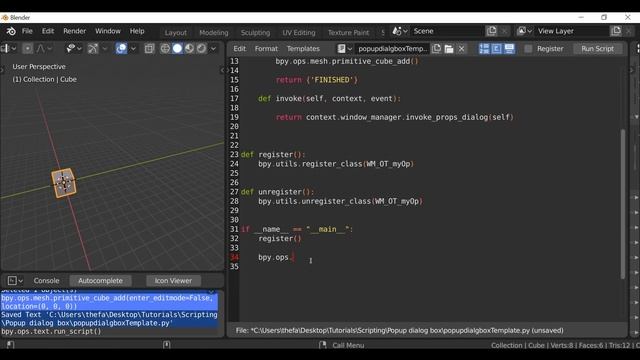This screenshot has height=360, width=640.
Task: Enable the Register checkbox
Action: [528, 49]
